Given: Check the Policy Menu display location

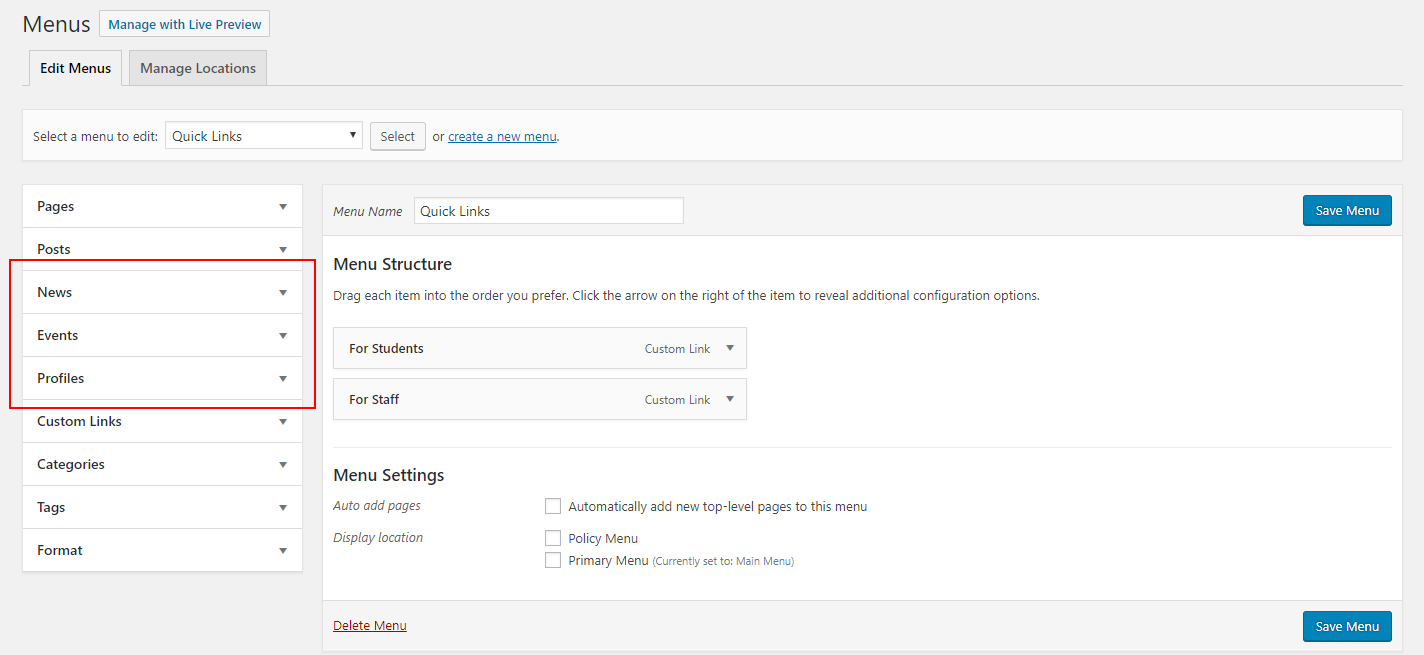Looking at the screenshot, I should click(553, 538).
